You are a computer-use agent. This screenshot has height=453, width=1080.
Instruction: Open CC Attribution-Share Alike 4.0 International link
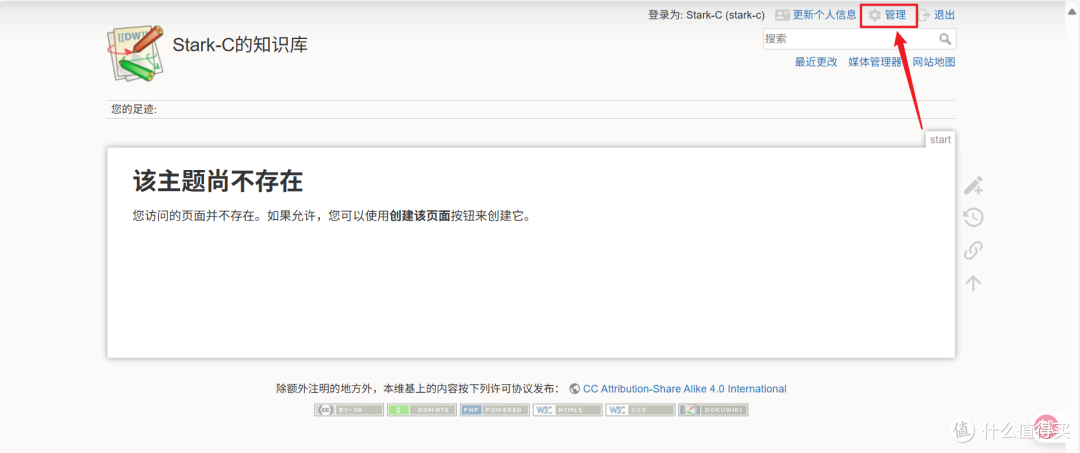tap(685, 389)
